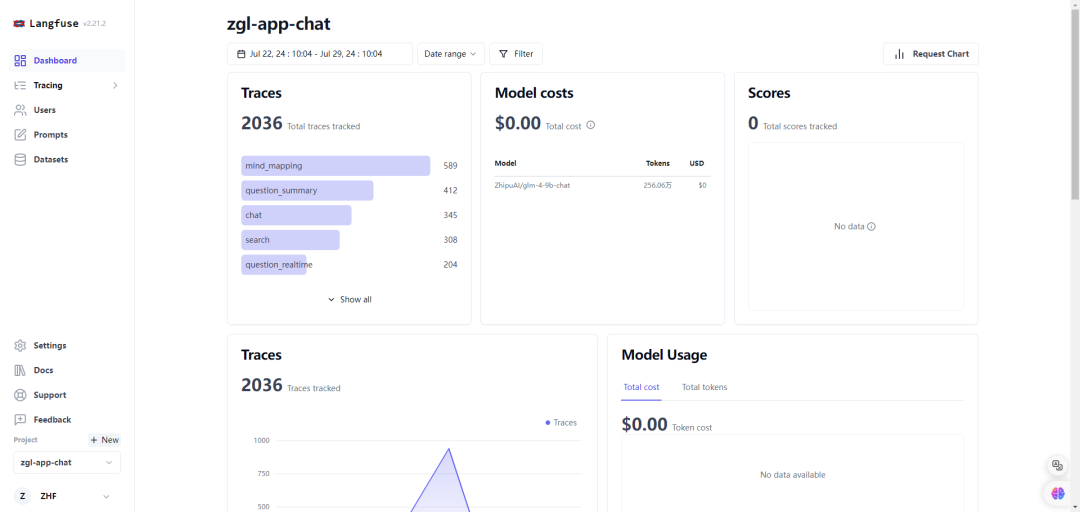Click the Users sidebar icon
This screenshot has width=1080, height=512.
[x=20, y=110]
